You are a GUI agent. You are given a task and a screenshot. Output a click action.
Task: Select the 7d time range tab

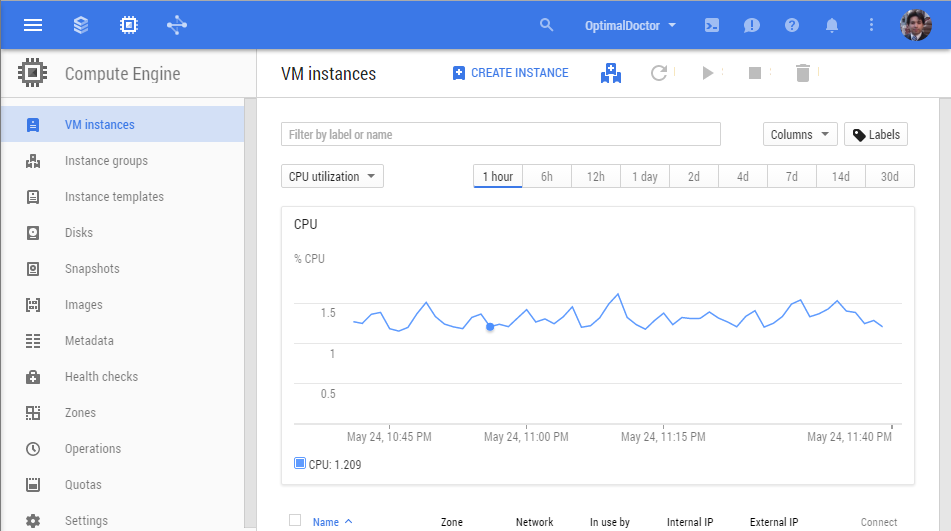[x=791, y=176]
